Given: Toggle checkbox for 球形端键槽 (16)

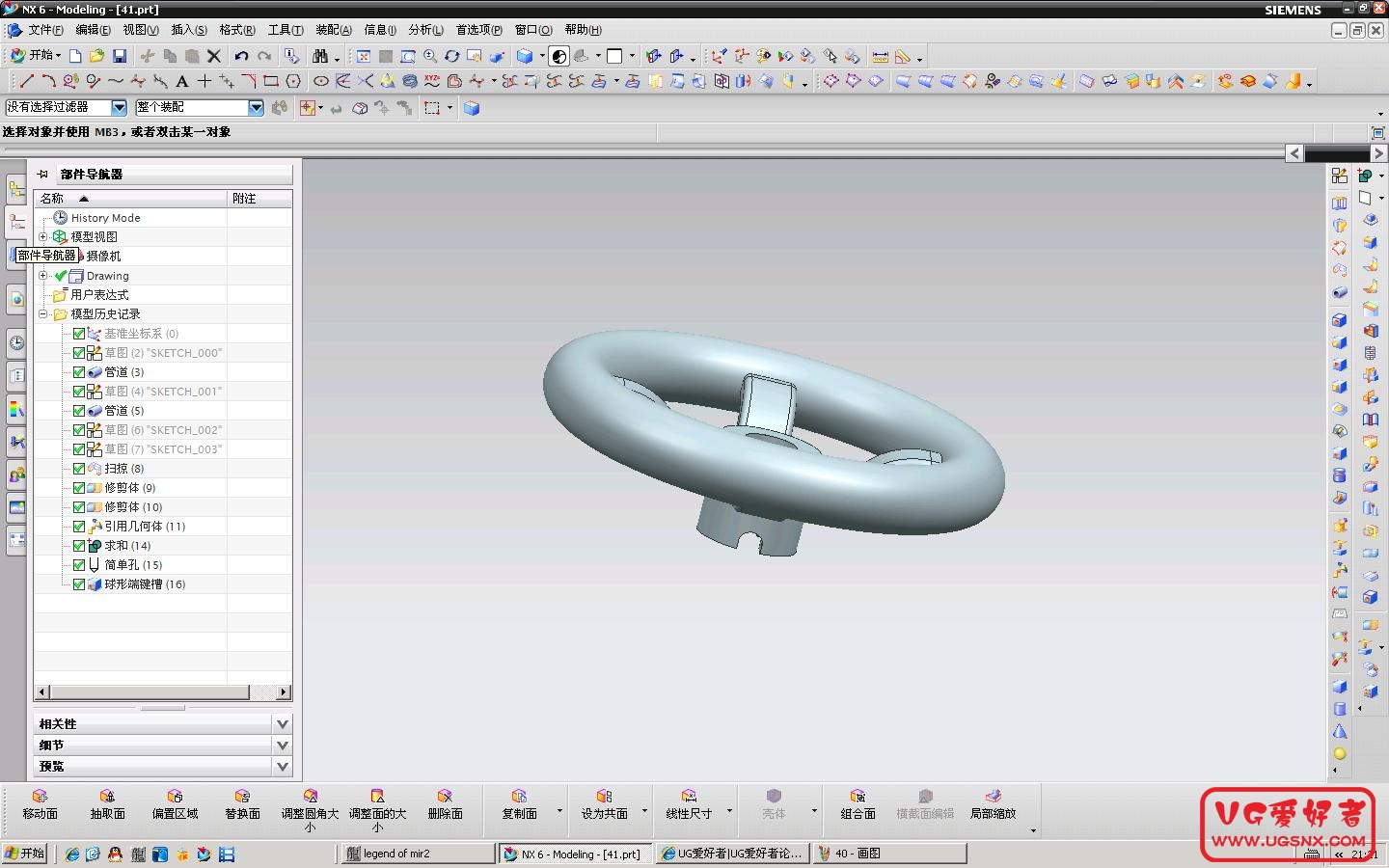Looking at the screenshot, I should tap(79, 584).
